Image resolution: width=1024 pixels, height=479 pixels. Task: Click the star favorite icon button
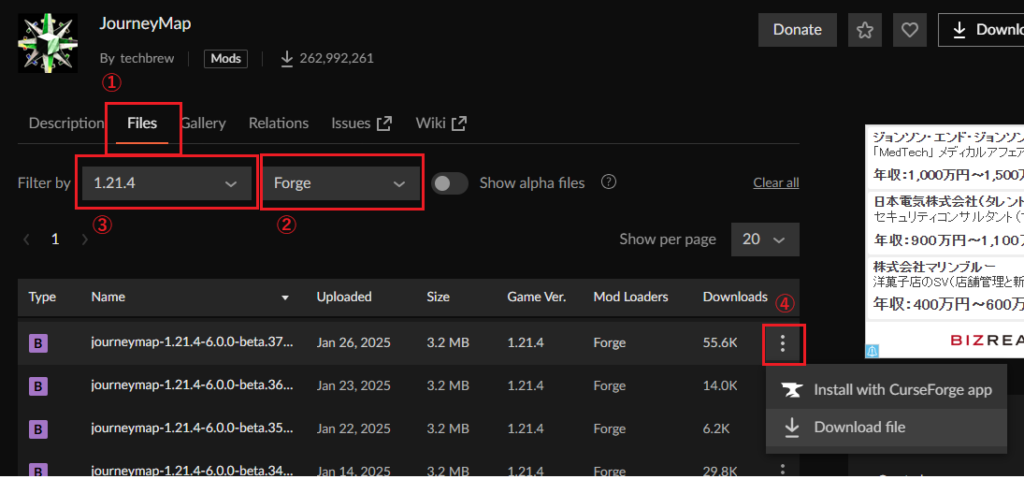[865, 30]
